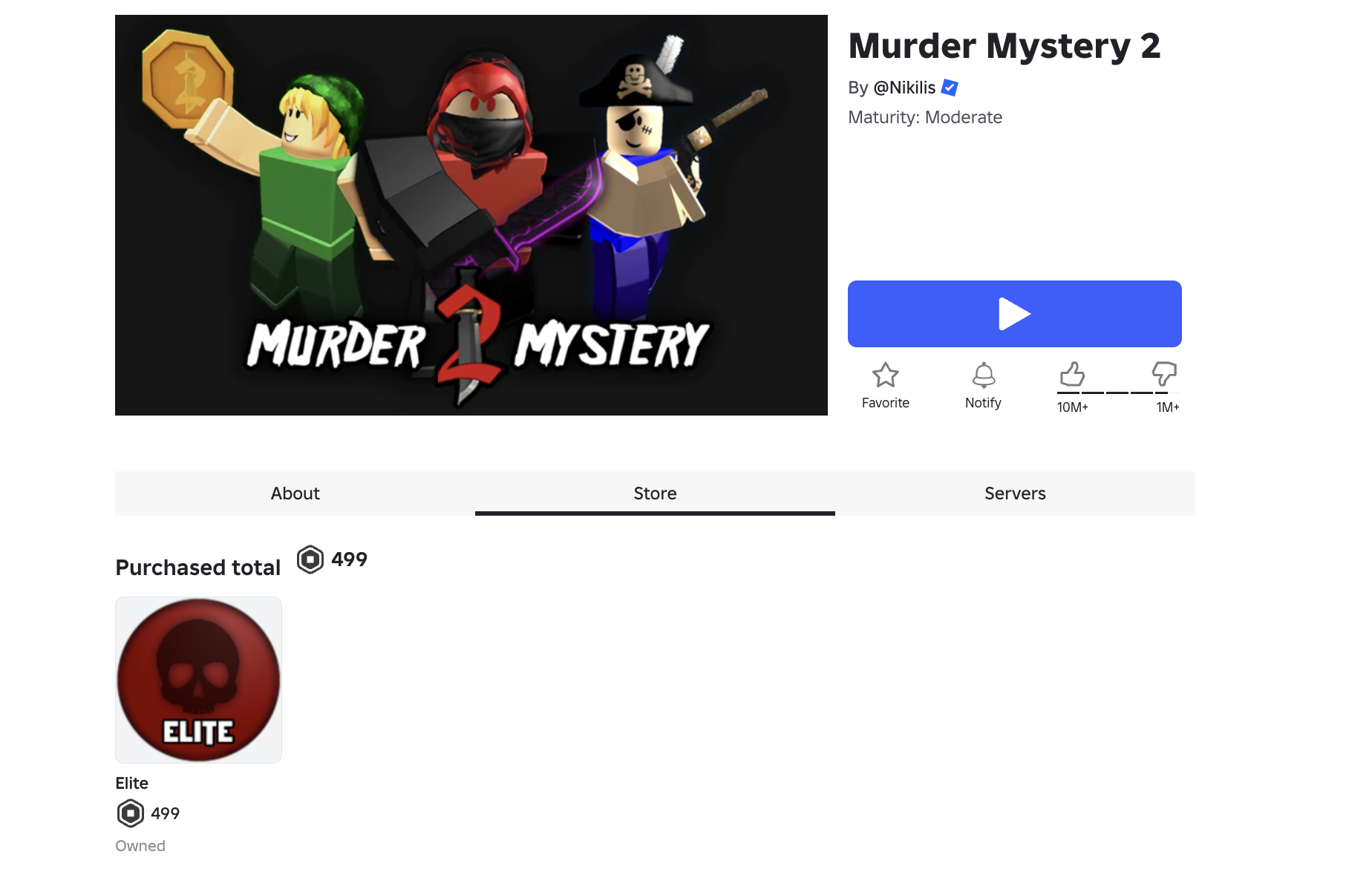Switch to the About tab
This screenshot has height=886, width=1372.
(295, 493)
